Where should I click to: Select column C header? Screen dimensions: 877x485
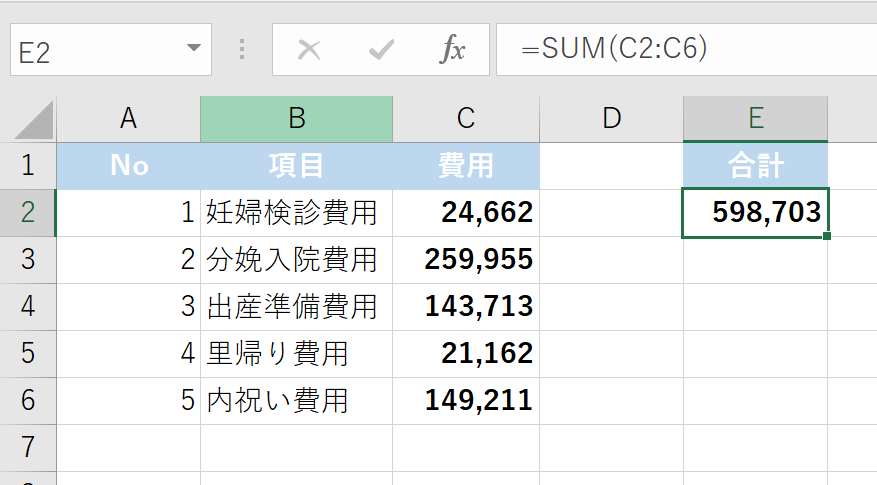click(x=465, y=119)
